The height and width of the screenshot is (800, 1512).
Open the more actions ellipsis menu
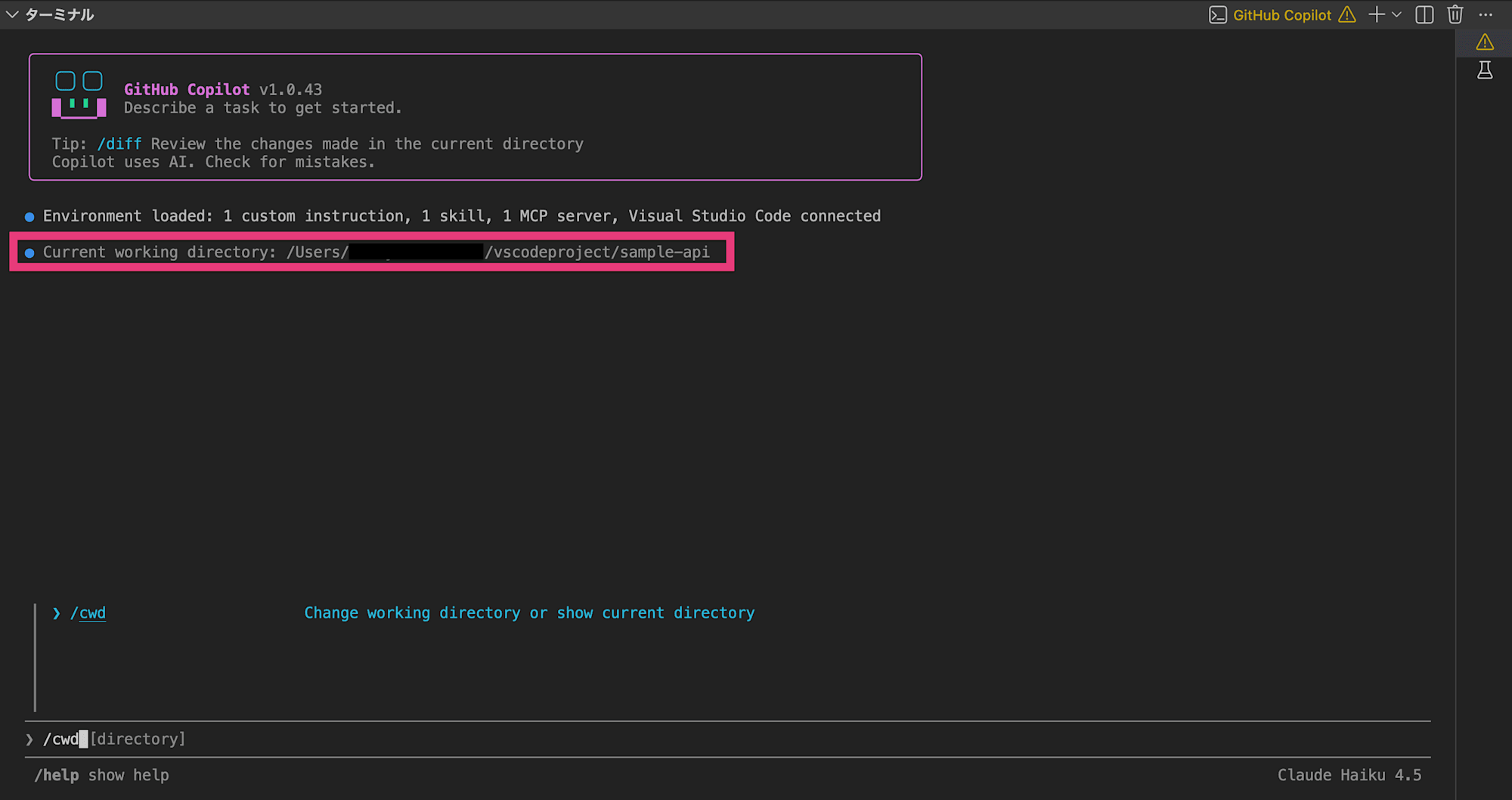1486,14
